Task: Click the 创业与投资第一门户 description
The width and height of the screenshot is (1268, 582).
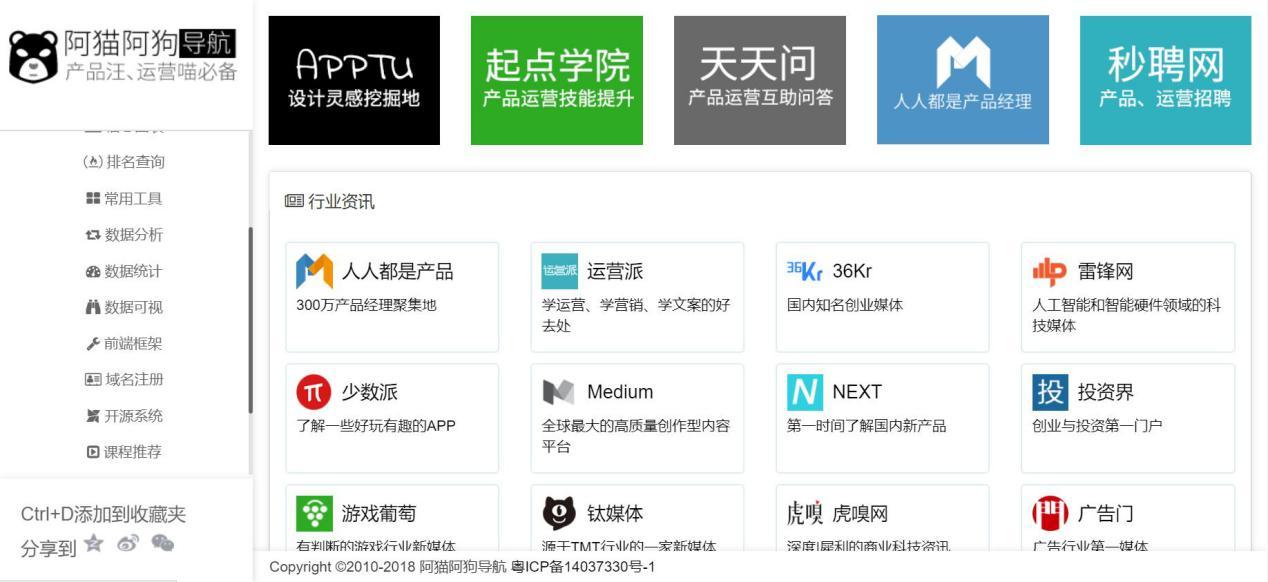Action: pos(1097,426)
